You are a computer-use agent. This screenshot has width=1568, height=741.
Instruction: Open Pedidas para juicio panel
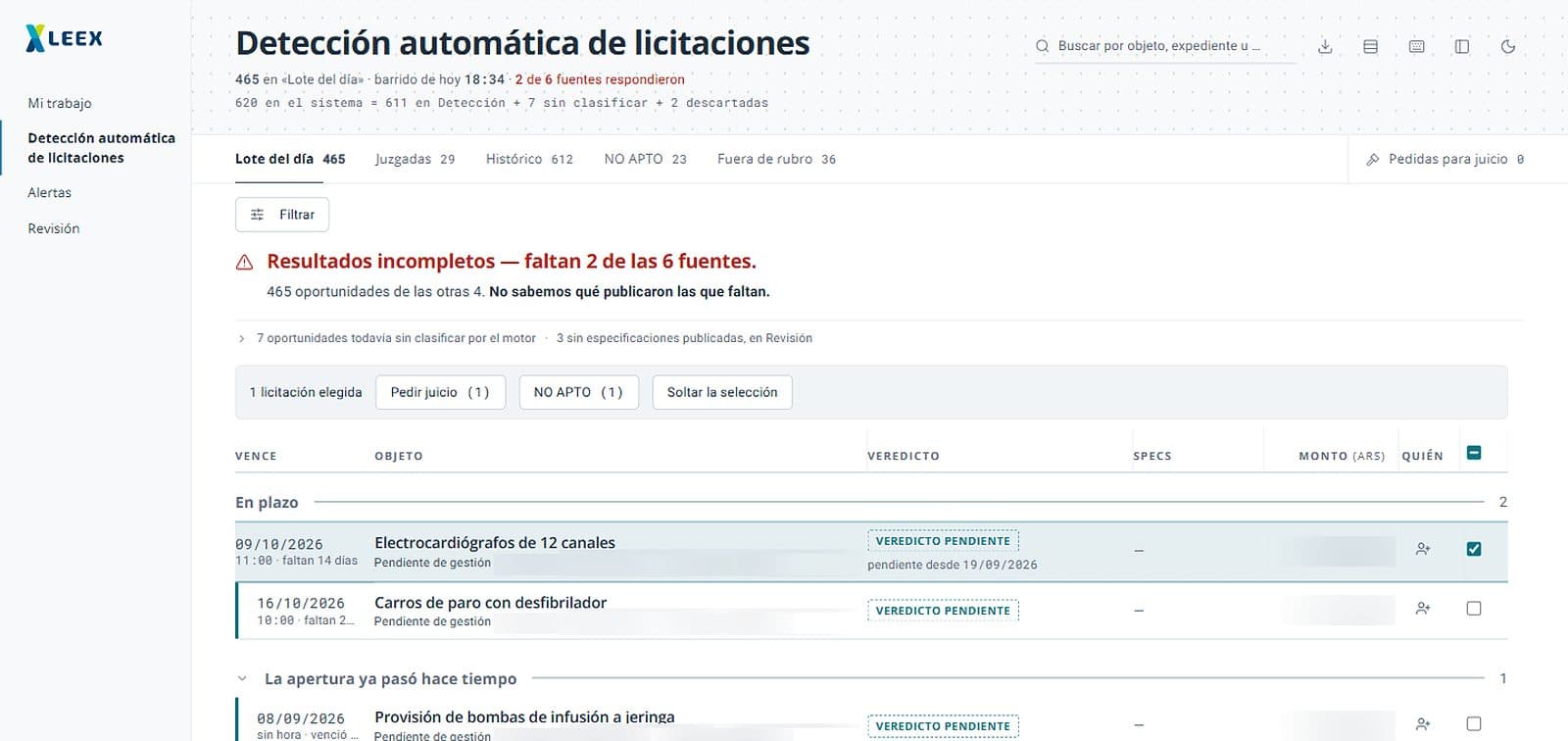[x=1445, y=159]
